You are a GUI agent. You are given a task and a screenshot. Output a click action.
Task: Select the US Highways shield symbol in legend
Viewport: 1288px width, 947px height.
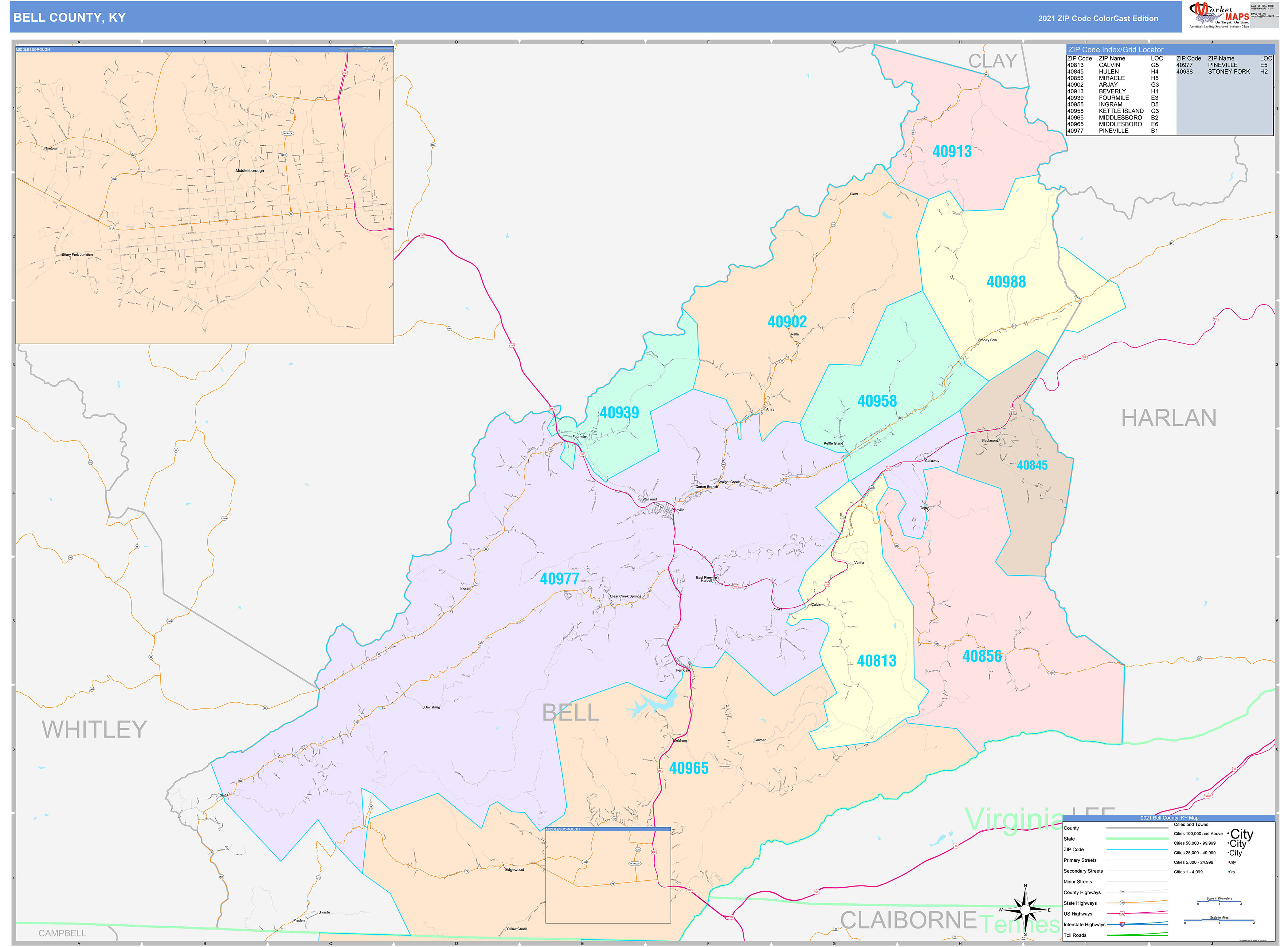pos(1123,914)
